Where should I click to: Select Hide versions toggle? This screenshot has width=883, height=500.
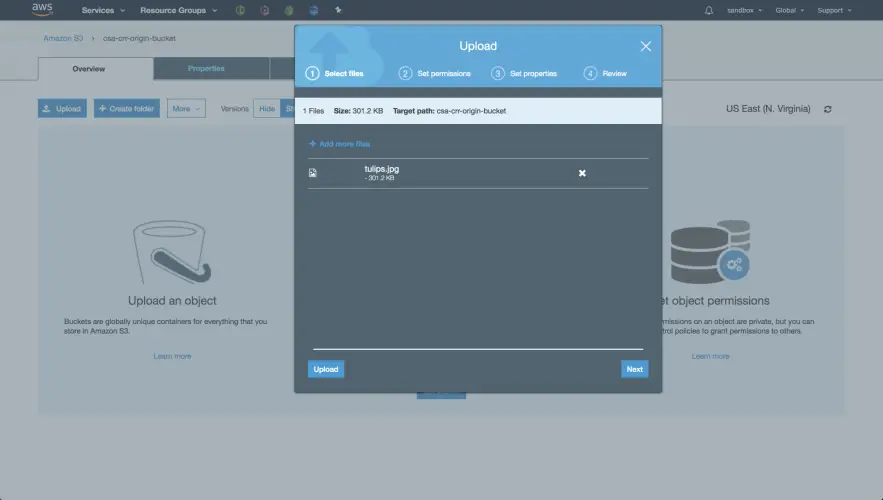tap(267, 109)
